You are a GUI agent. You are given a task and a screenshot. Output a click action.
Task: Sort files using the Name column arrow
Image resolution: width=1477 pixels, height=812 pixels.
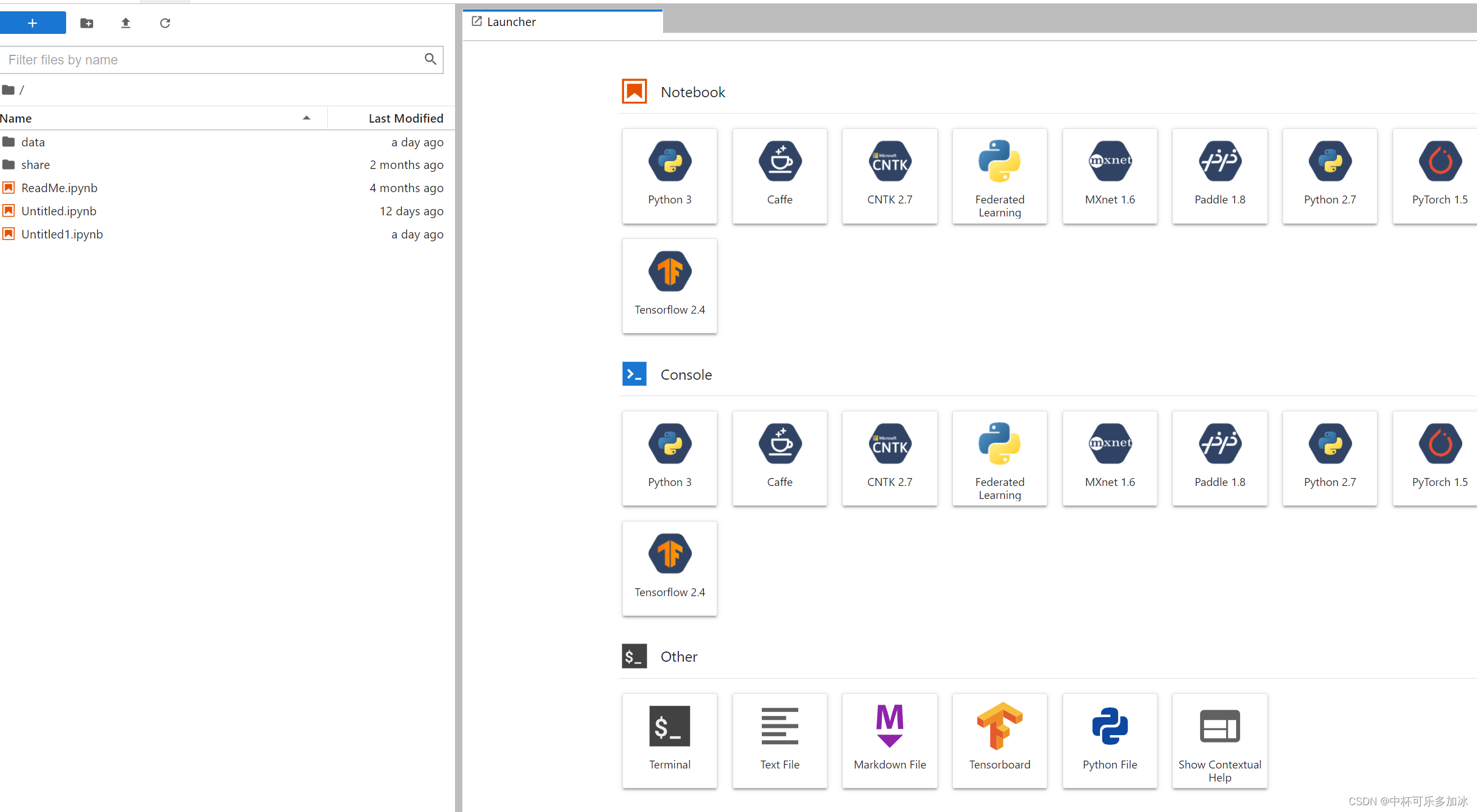(x=306, y=118)
